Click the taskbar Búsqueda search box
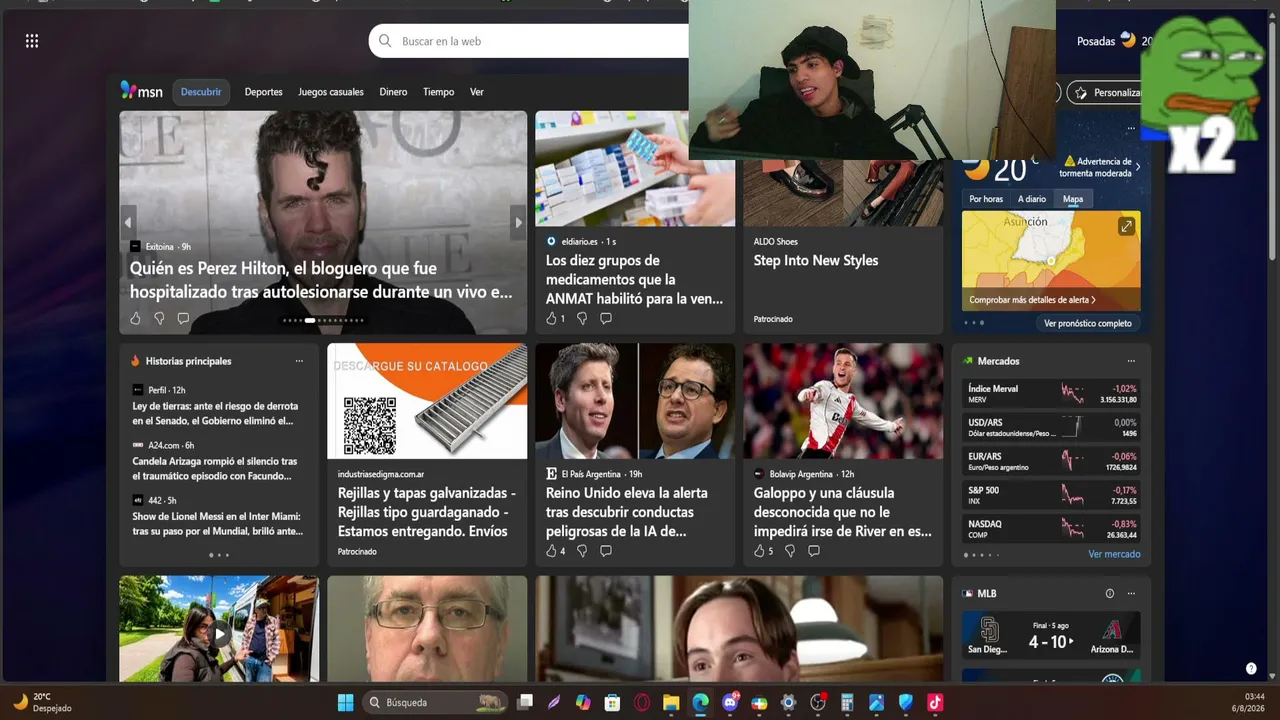1280x720 pixels. 434,702
